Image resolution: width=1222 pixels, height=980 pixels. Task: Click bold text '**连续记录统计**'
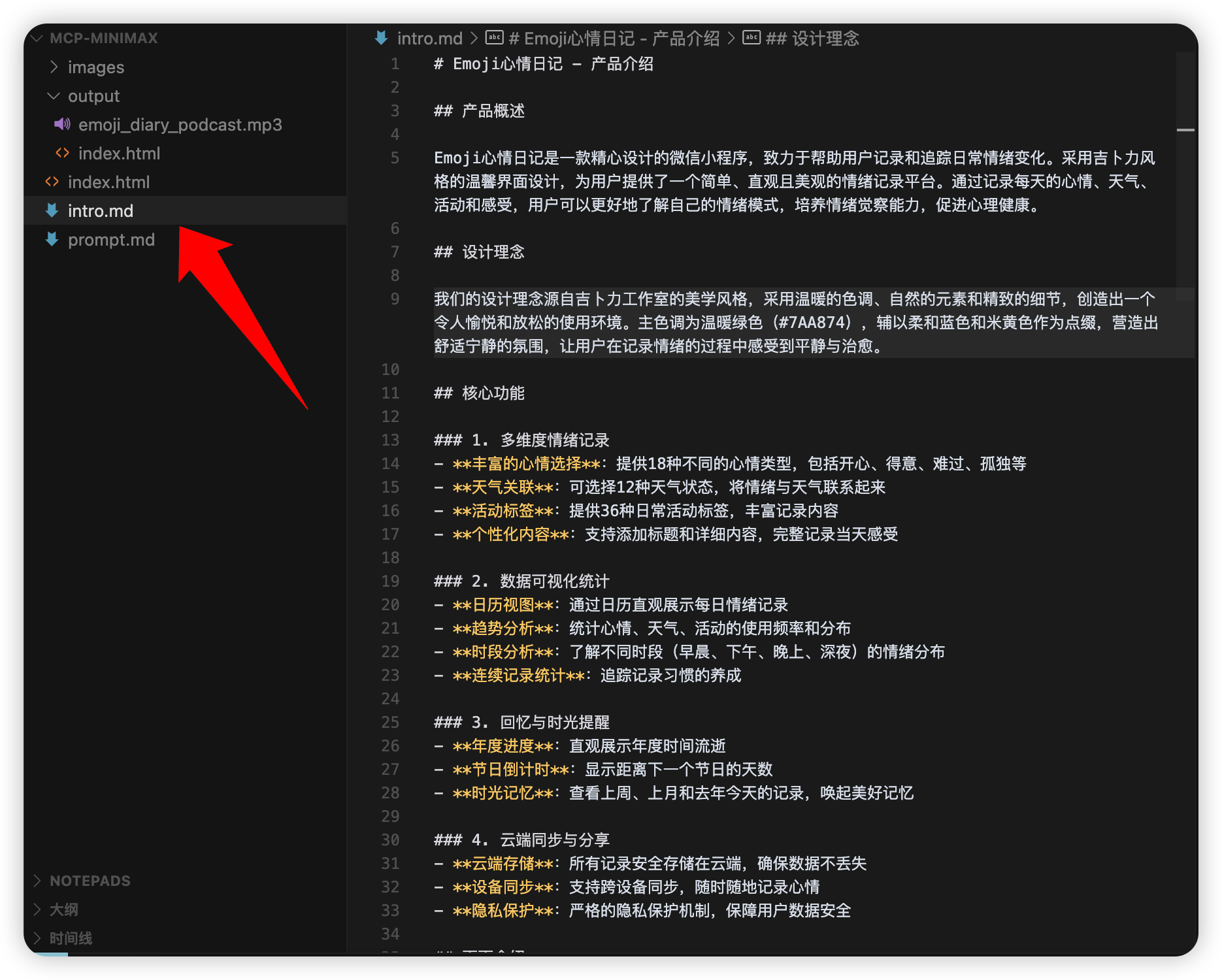518,676
